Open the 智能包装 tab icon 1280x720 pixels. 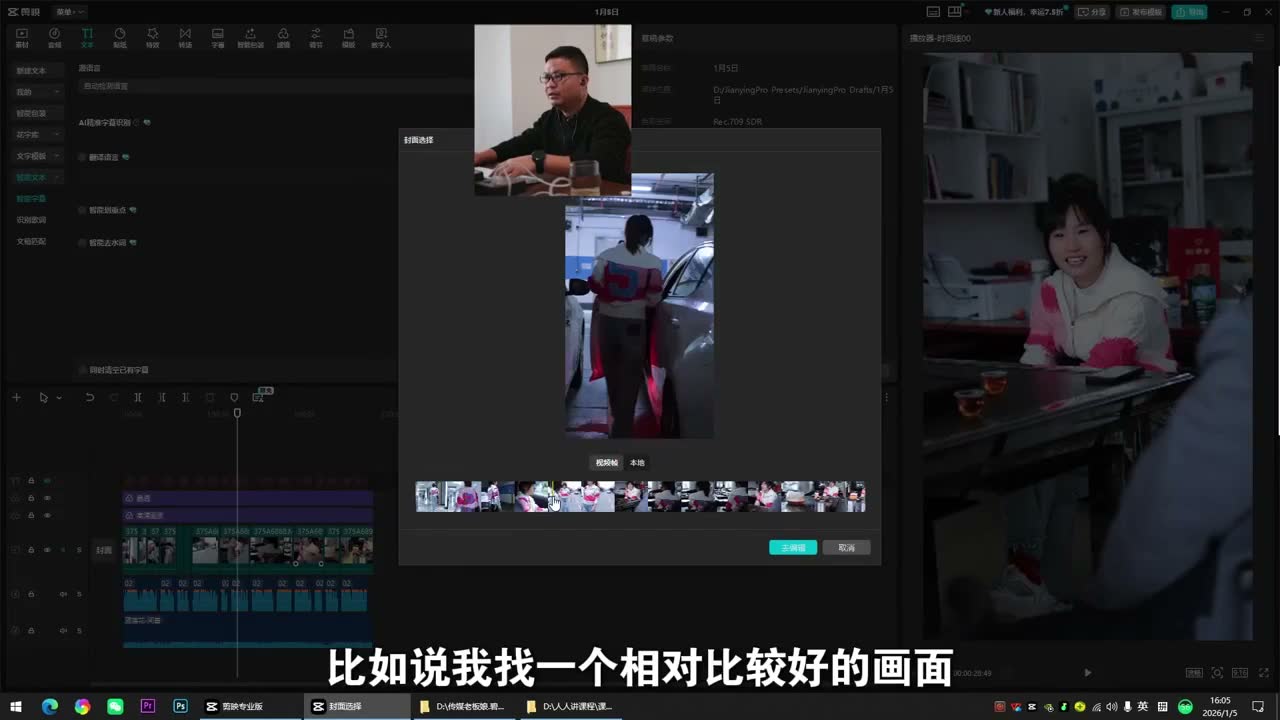point(250,38)
